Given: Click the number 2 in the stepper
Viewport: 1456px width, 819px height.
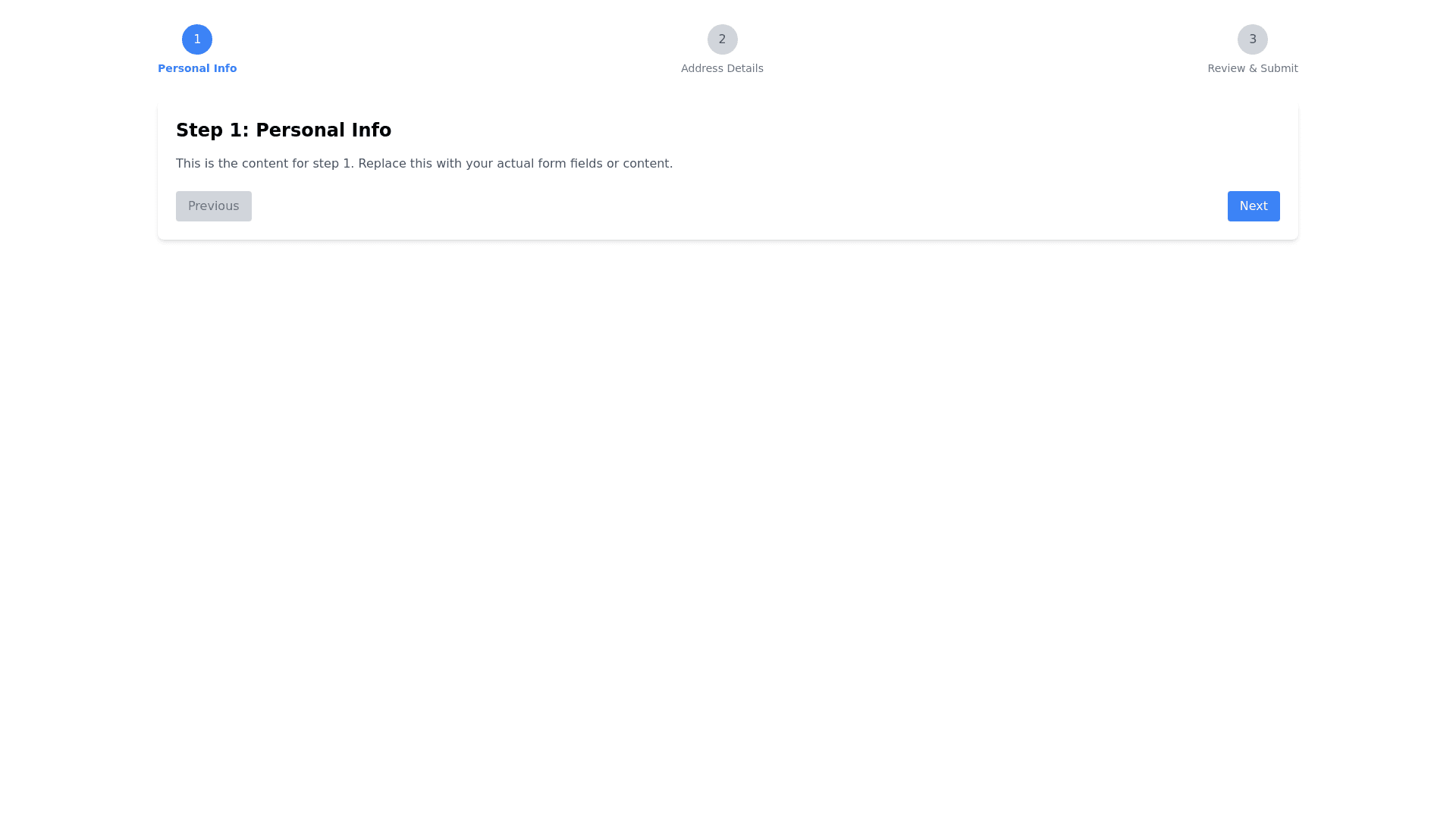Looking at the screenshot, I should tap(722, 39).
